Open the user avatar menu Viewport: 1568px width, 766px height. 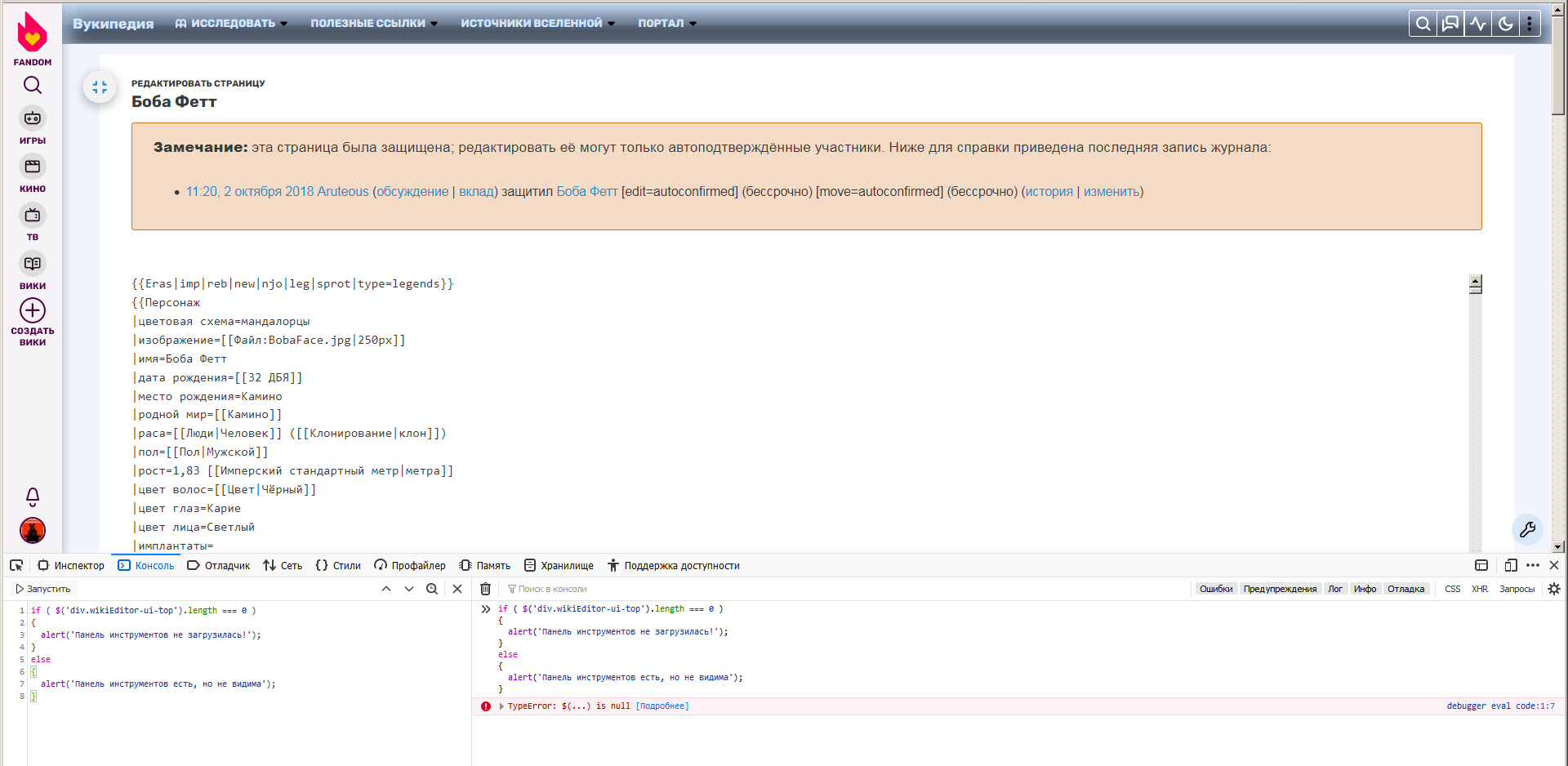[33, 531]
